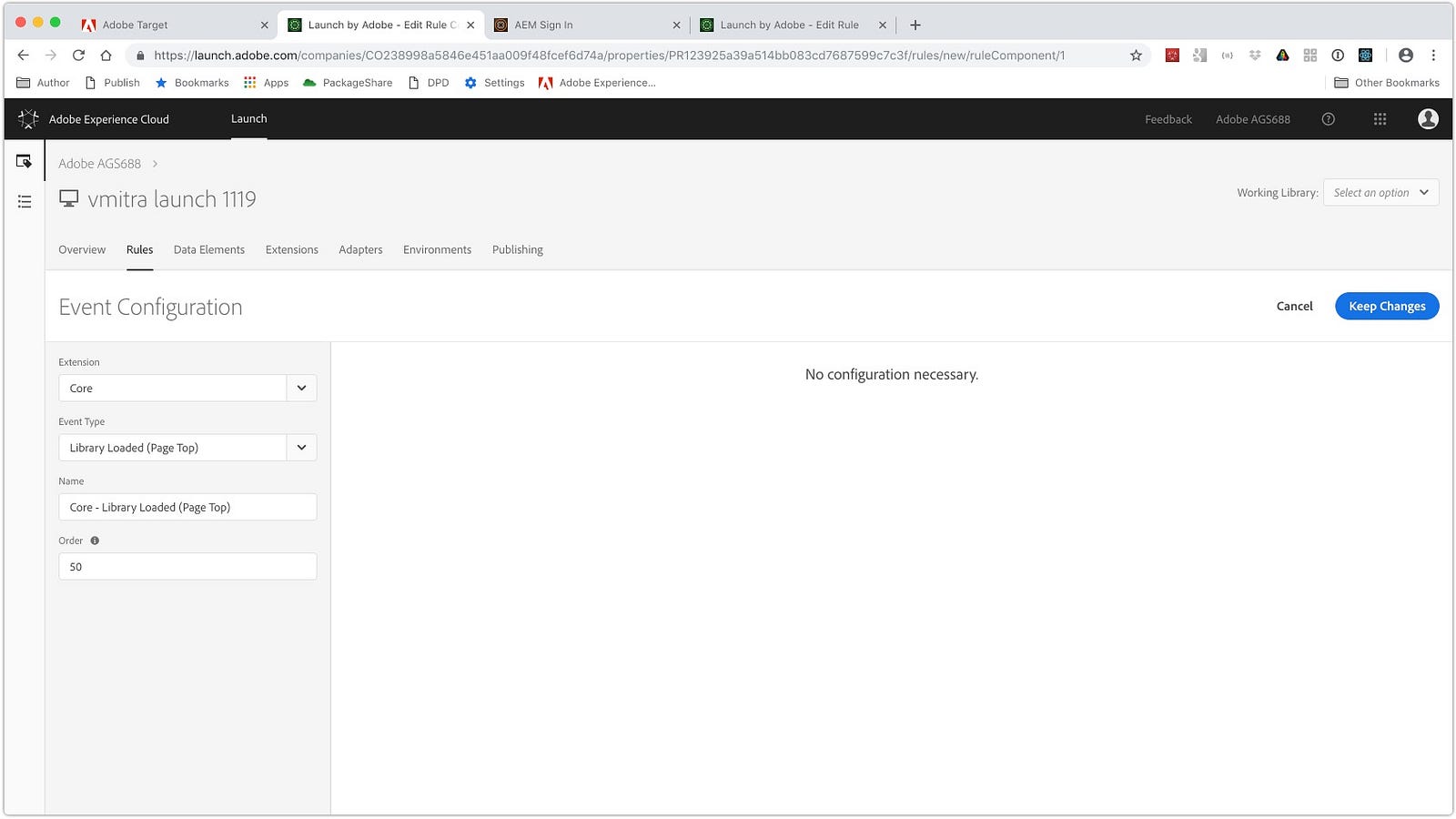This screenshot has height=819, width=1456.
Task: Open the Publish bookmark
Action: coord(113,83)
